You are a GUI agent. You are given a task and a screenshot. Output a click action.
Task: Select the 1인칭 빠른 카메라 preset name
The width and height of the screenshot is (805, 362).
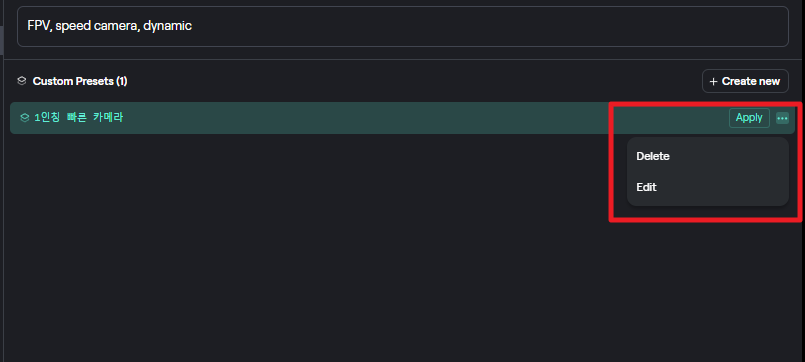[79, 118]
